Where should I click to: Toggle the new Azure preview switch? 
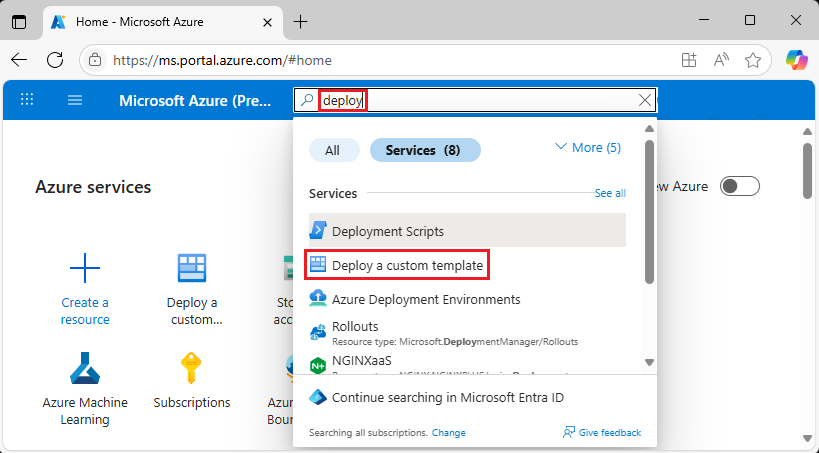click(740, 187)
